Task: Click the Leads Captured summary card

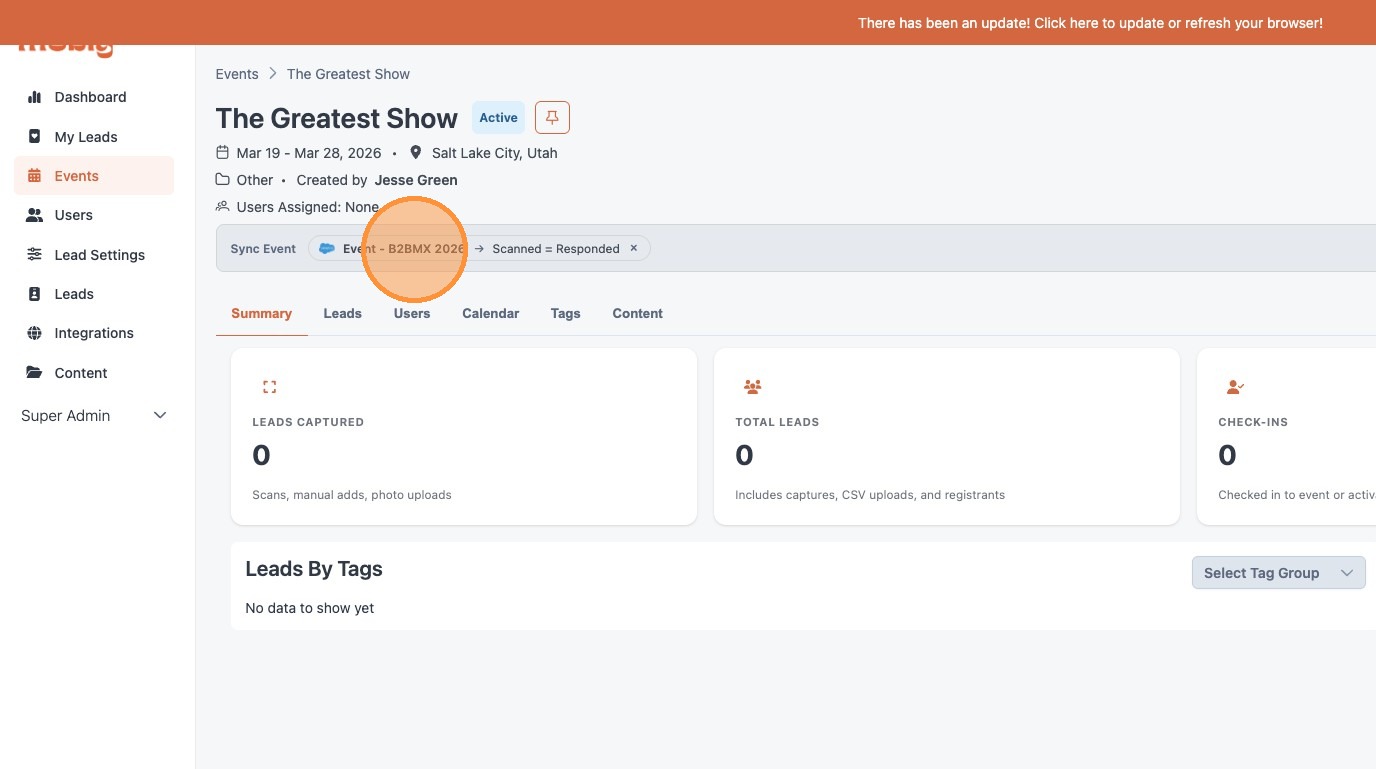Action: 463,436
